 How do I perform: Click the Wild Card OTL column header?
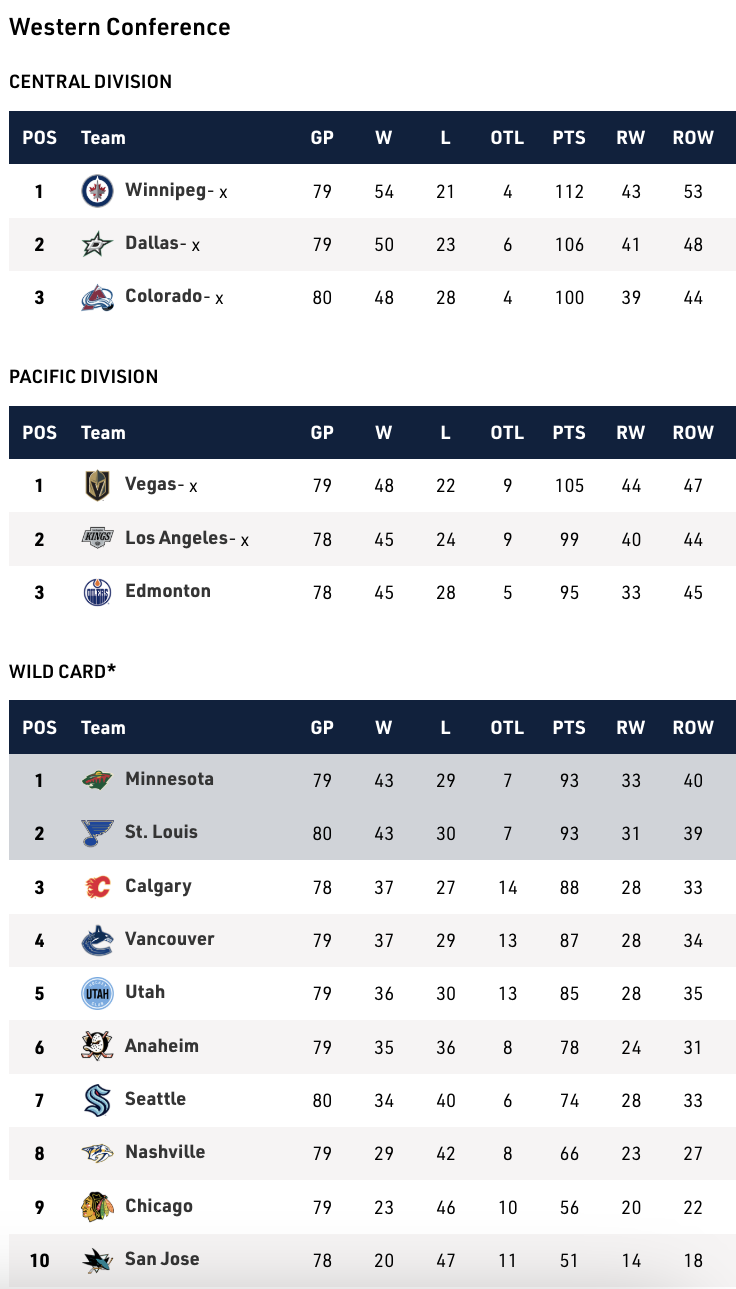tap(507, 727)
